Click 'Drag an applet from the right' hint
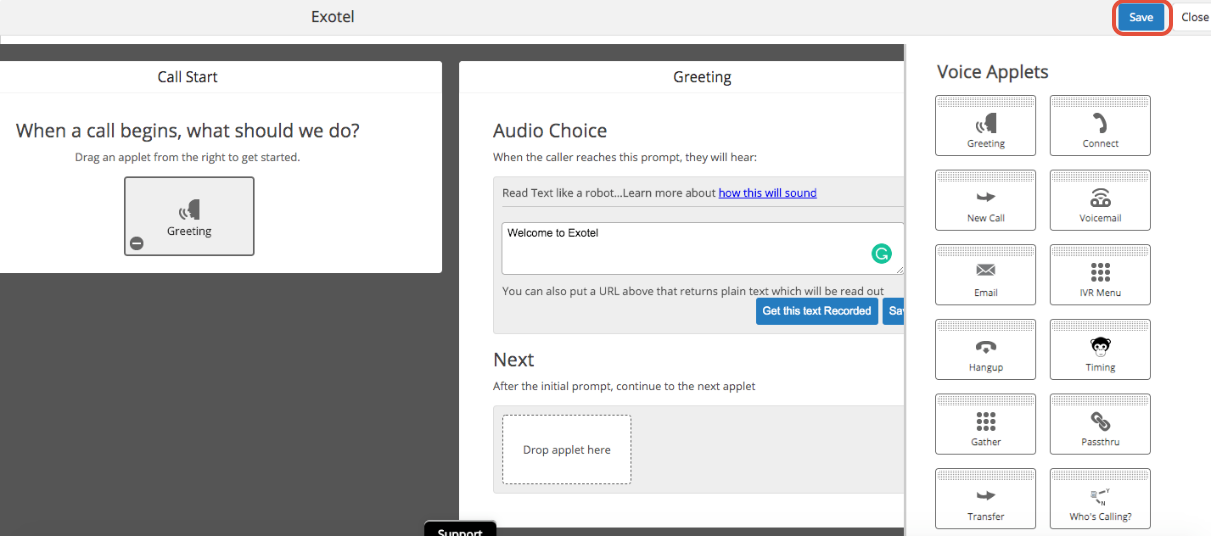The width and height of the screenshot is (1211, 536). pyautogui.click(x=187, y=158)
